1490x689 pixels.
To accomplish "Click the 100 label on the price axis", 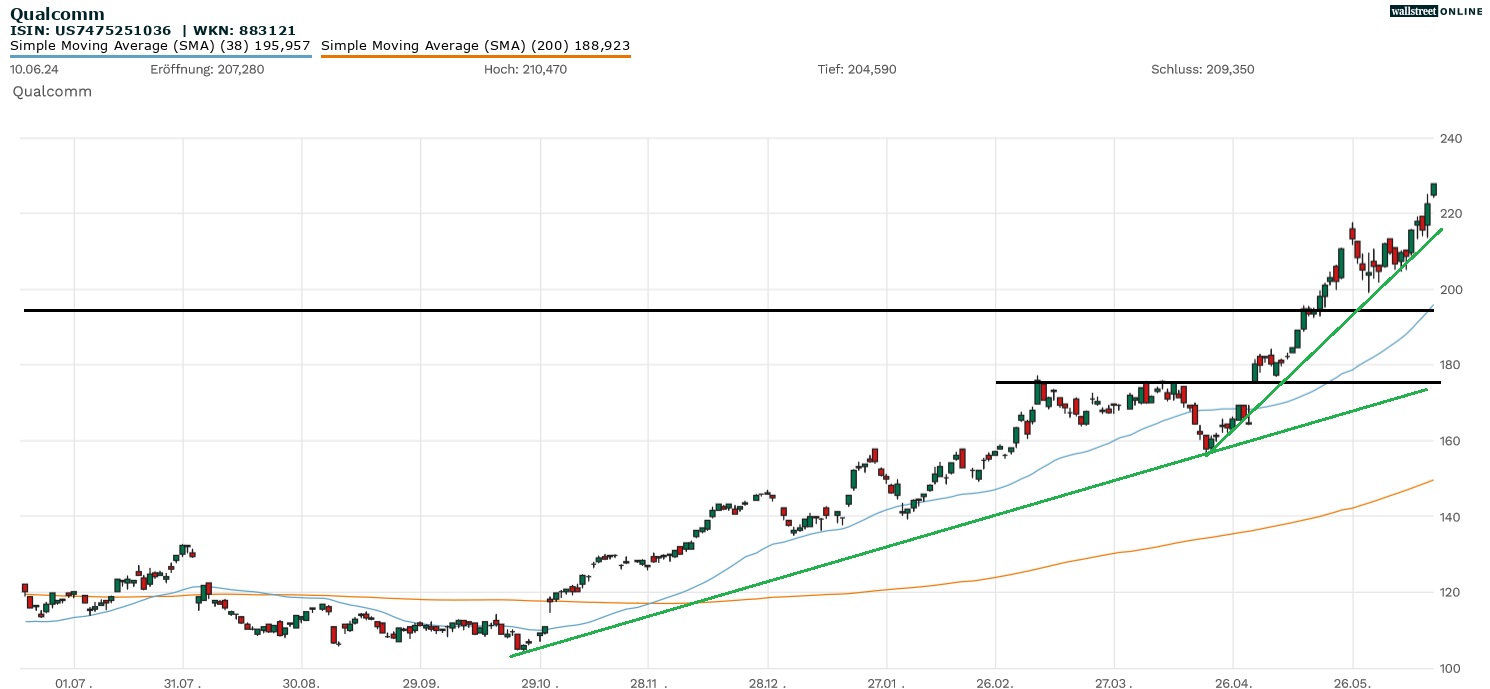I will (x=1450, y=669).
